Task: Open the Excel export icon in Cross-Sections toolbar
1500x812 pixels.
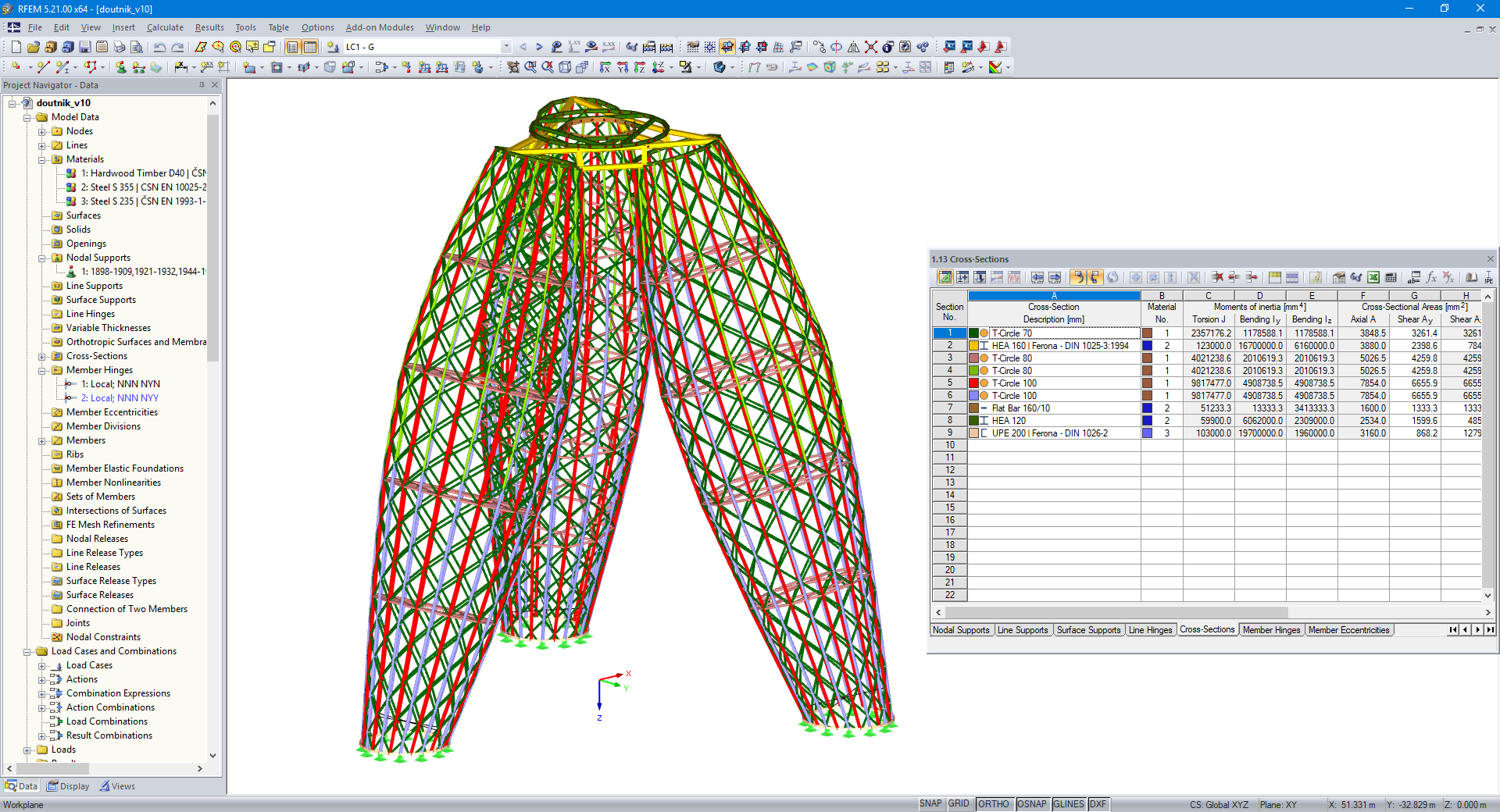Action: (1373, 277)
